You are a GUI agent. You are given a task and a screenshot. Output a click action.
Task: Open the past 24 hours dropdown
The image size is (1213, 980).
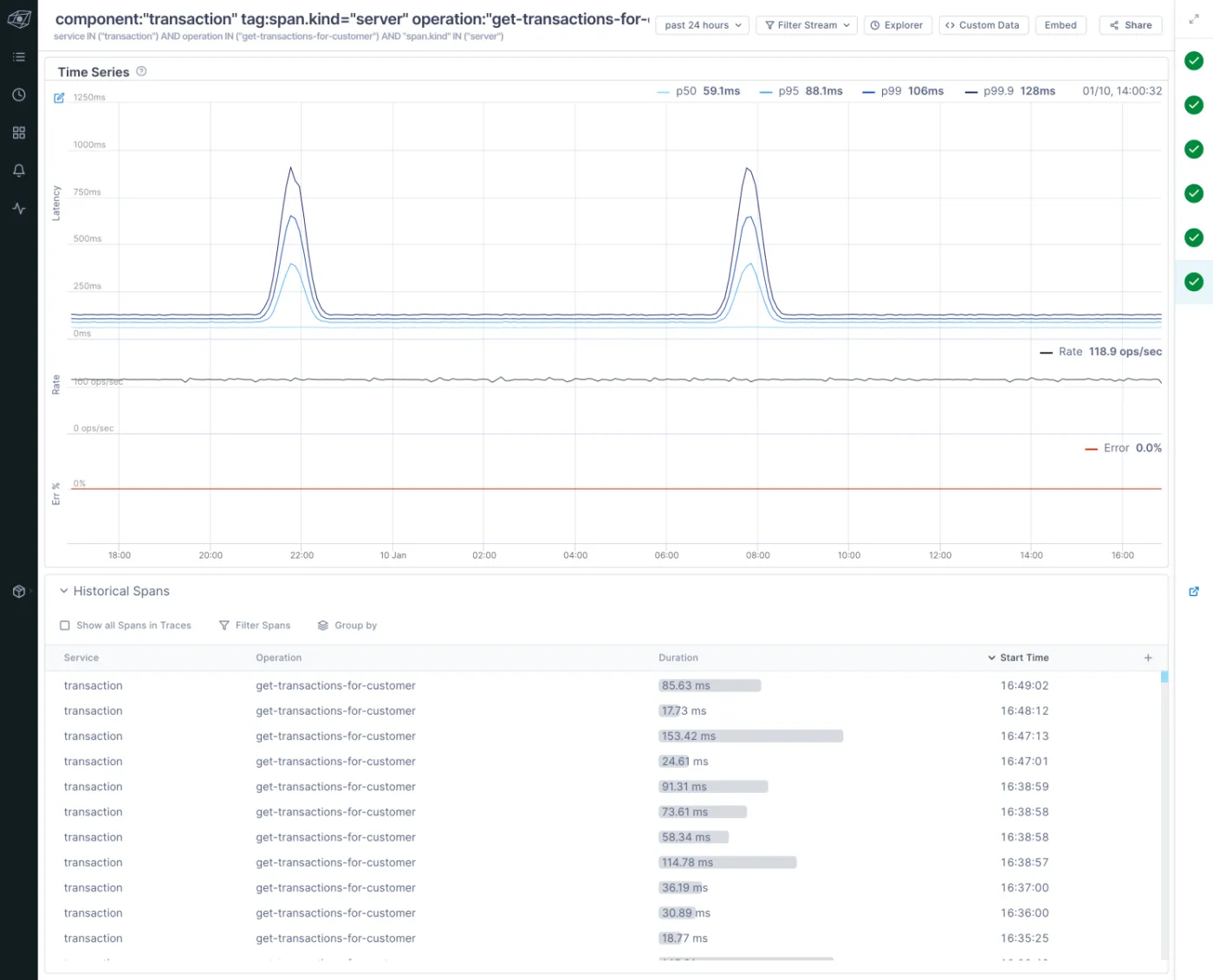tap(703, 25)
